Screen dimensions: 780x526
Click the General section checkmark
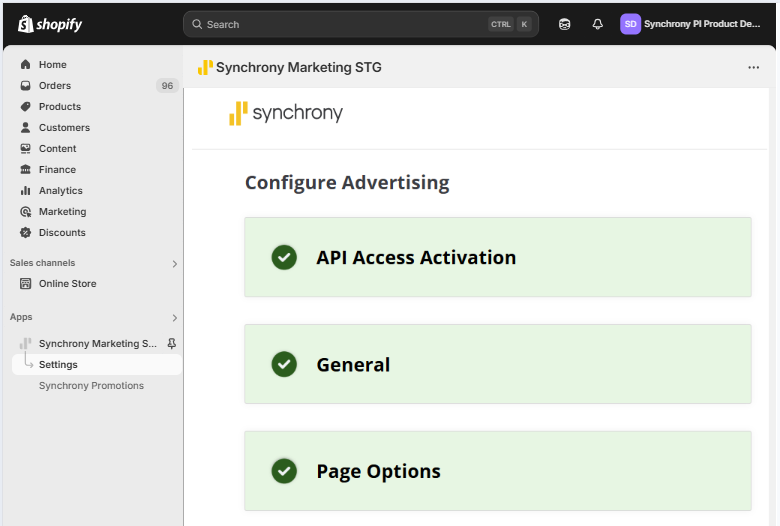284,364
